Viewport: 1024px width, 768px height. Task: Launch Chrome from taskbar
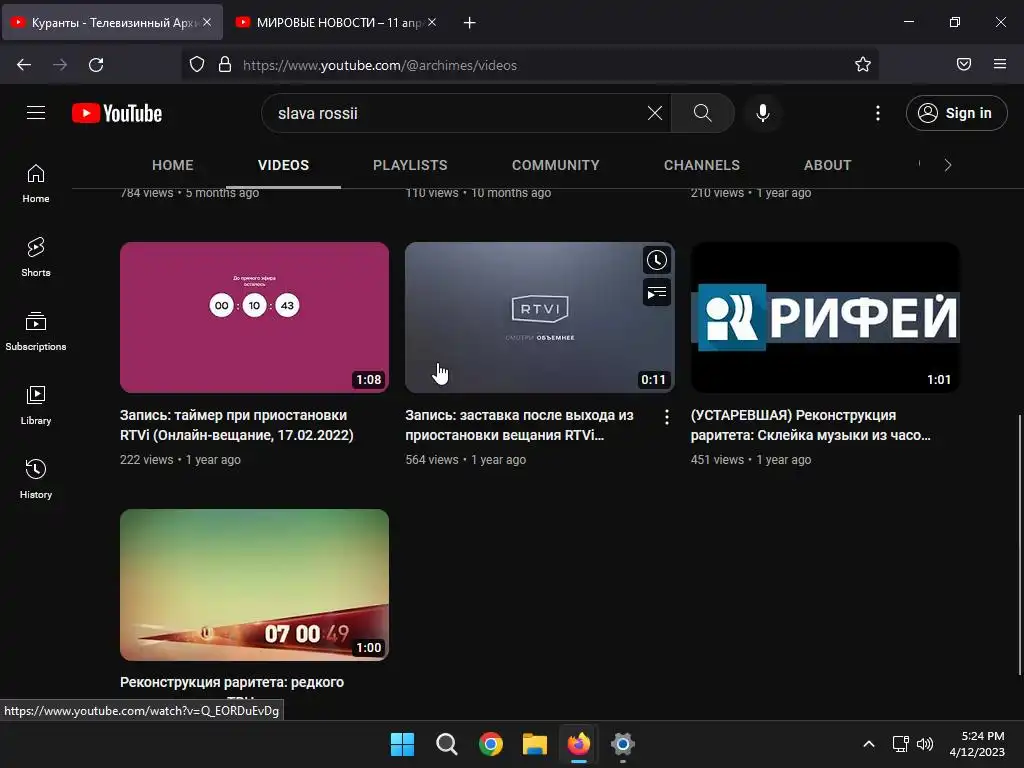(490, 744)
